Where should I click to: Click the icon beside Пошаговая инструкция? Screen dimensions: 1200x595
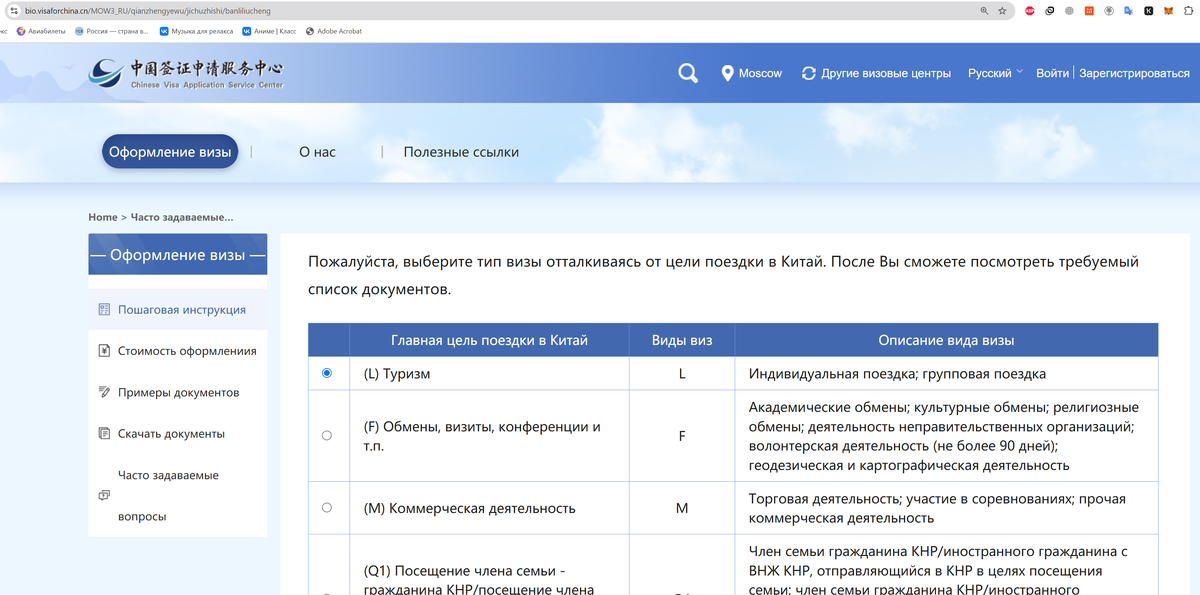(x=104, y=310)
